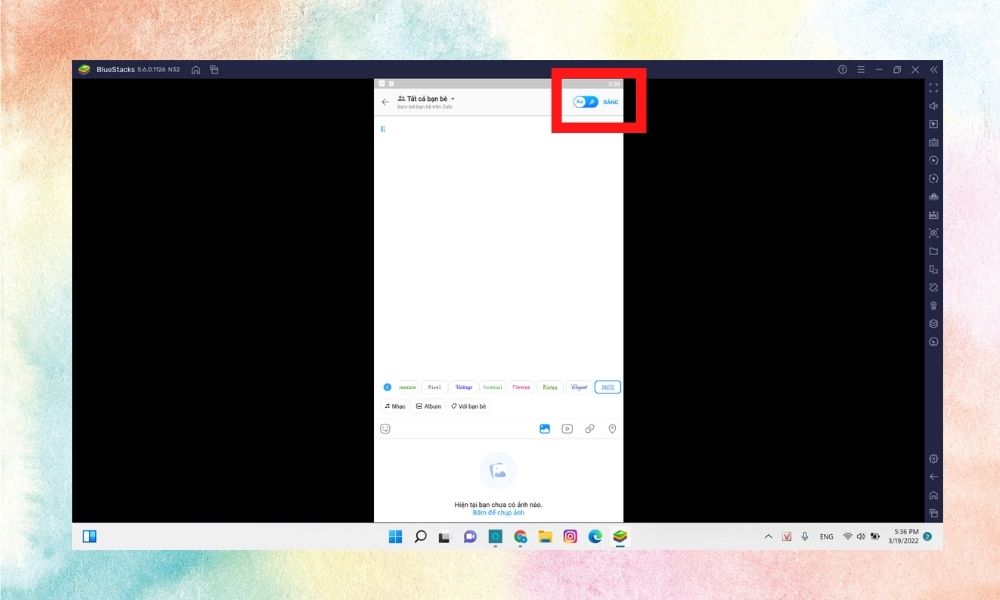Collapse font styles with blue arrow

click(387, 387)
